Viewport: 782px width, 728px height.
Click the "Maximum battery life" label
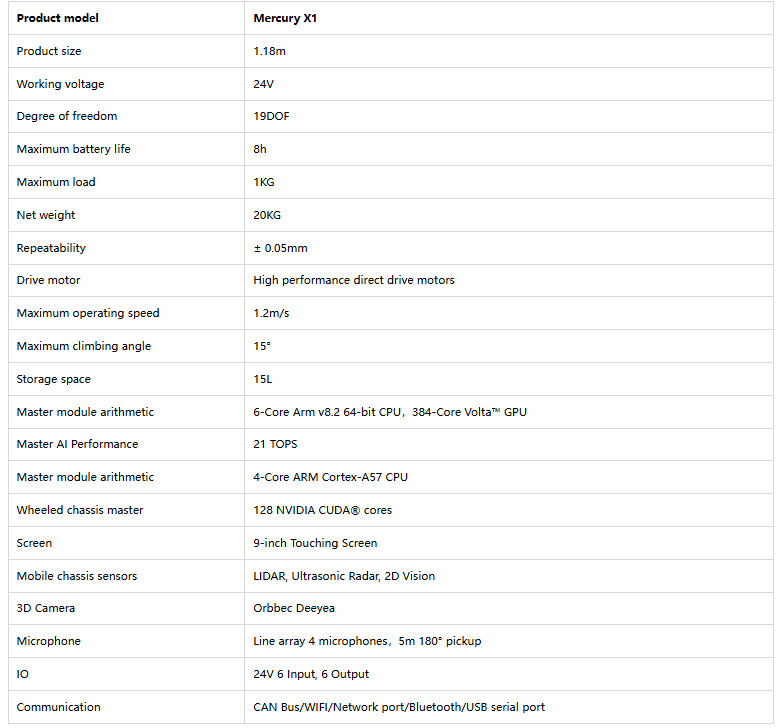click(74, 149)
